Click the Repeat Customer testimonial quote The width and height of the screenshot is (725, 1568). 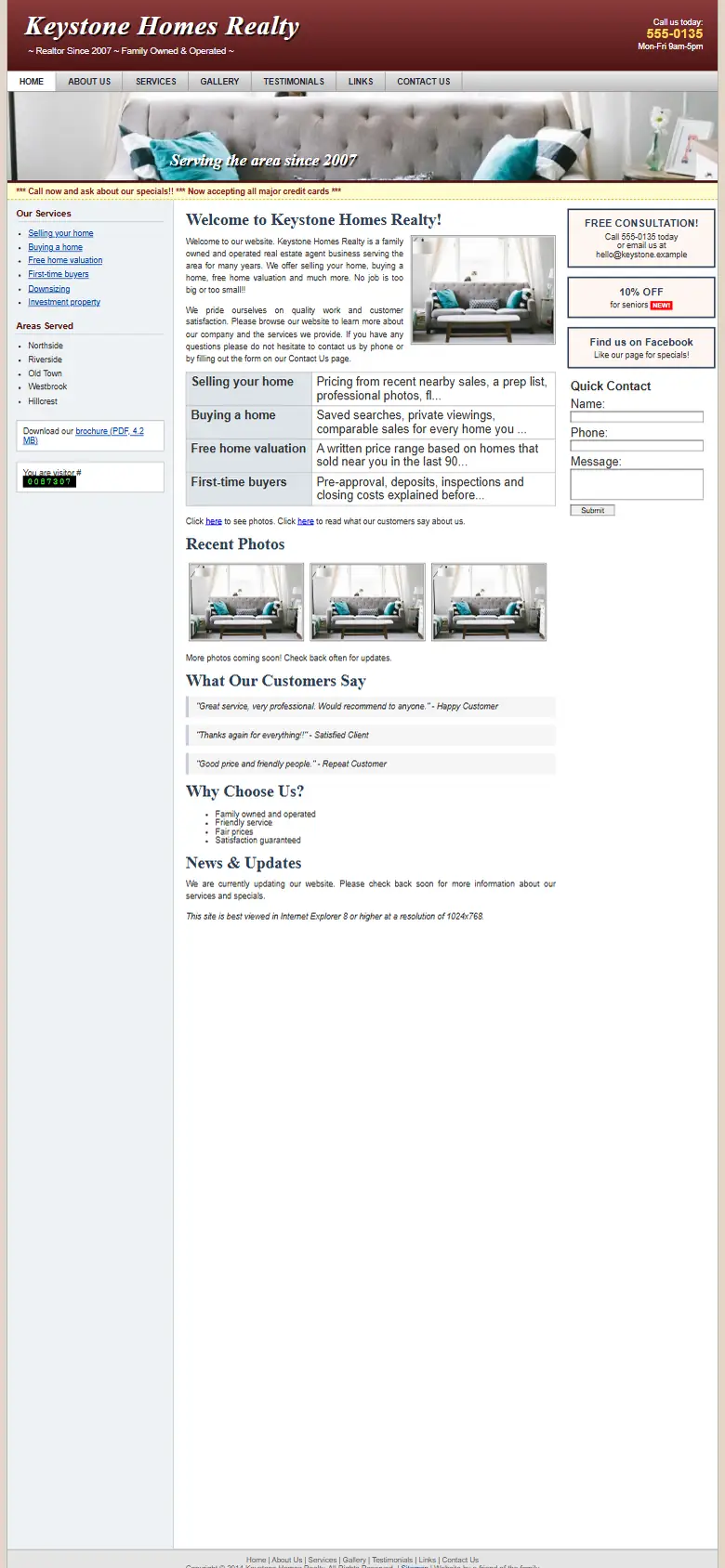point(371,764)
